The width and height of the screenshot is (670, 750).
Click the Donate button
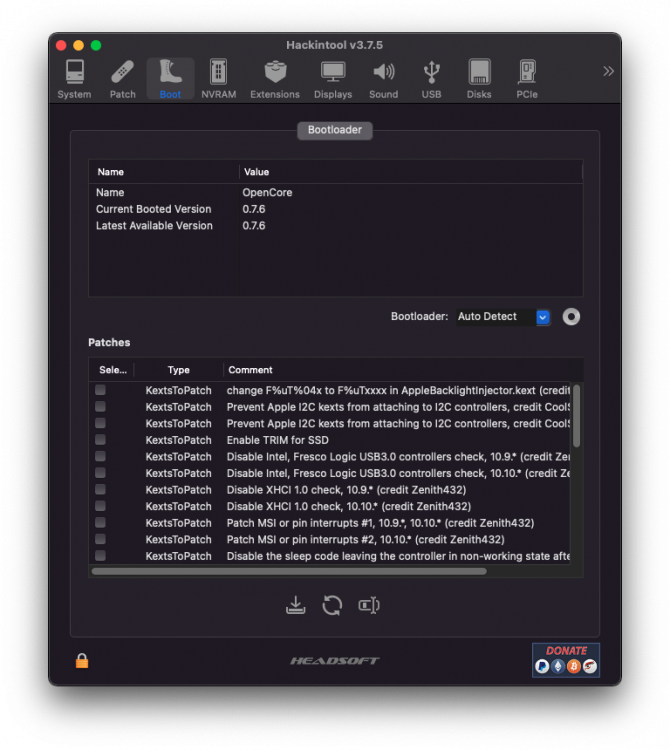click(566, 660)
